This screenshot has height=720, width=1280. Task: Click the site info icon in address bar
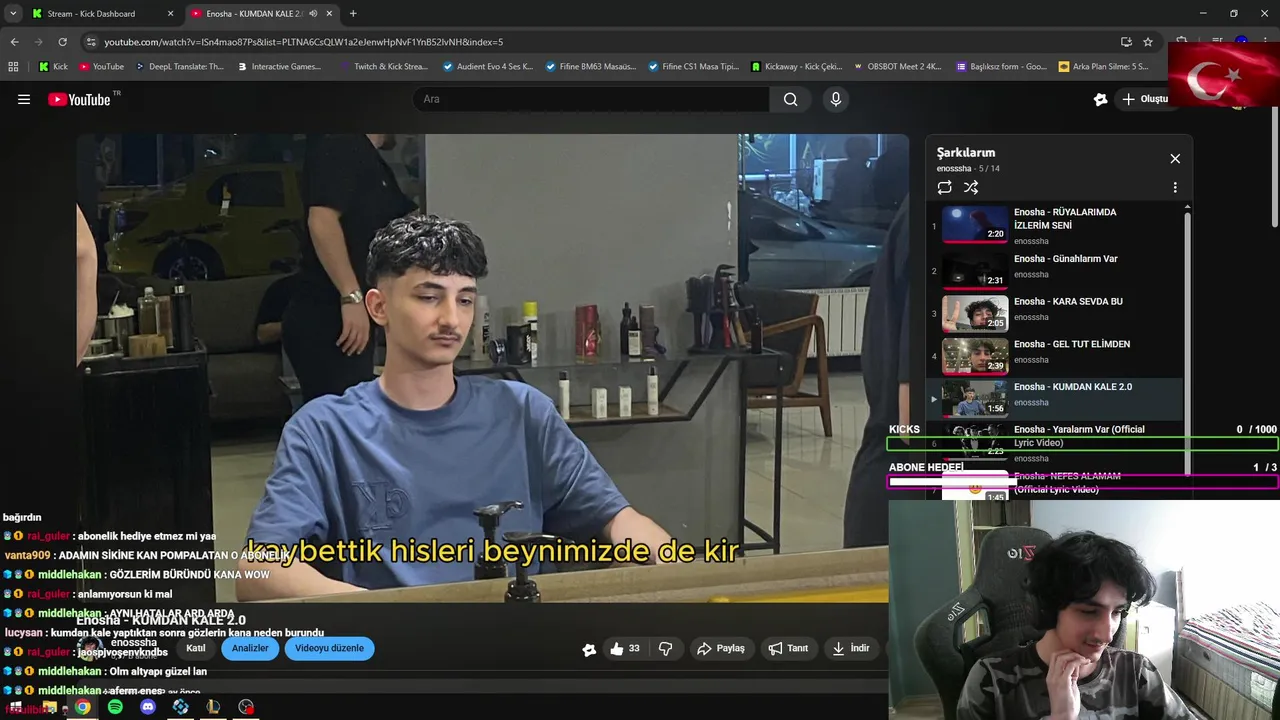(91, 42)
